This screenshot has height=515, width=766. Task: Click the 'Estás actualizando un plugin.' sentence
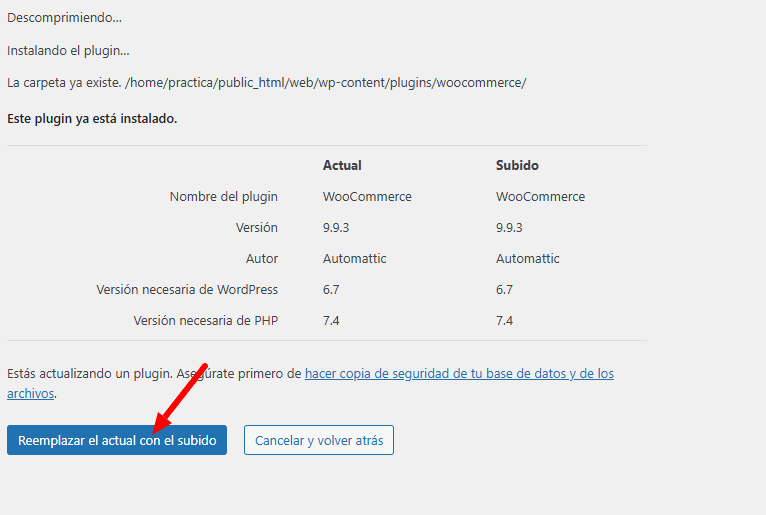coord(90,374)
